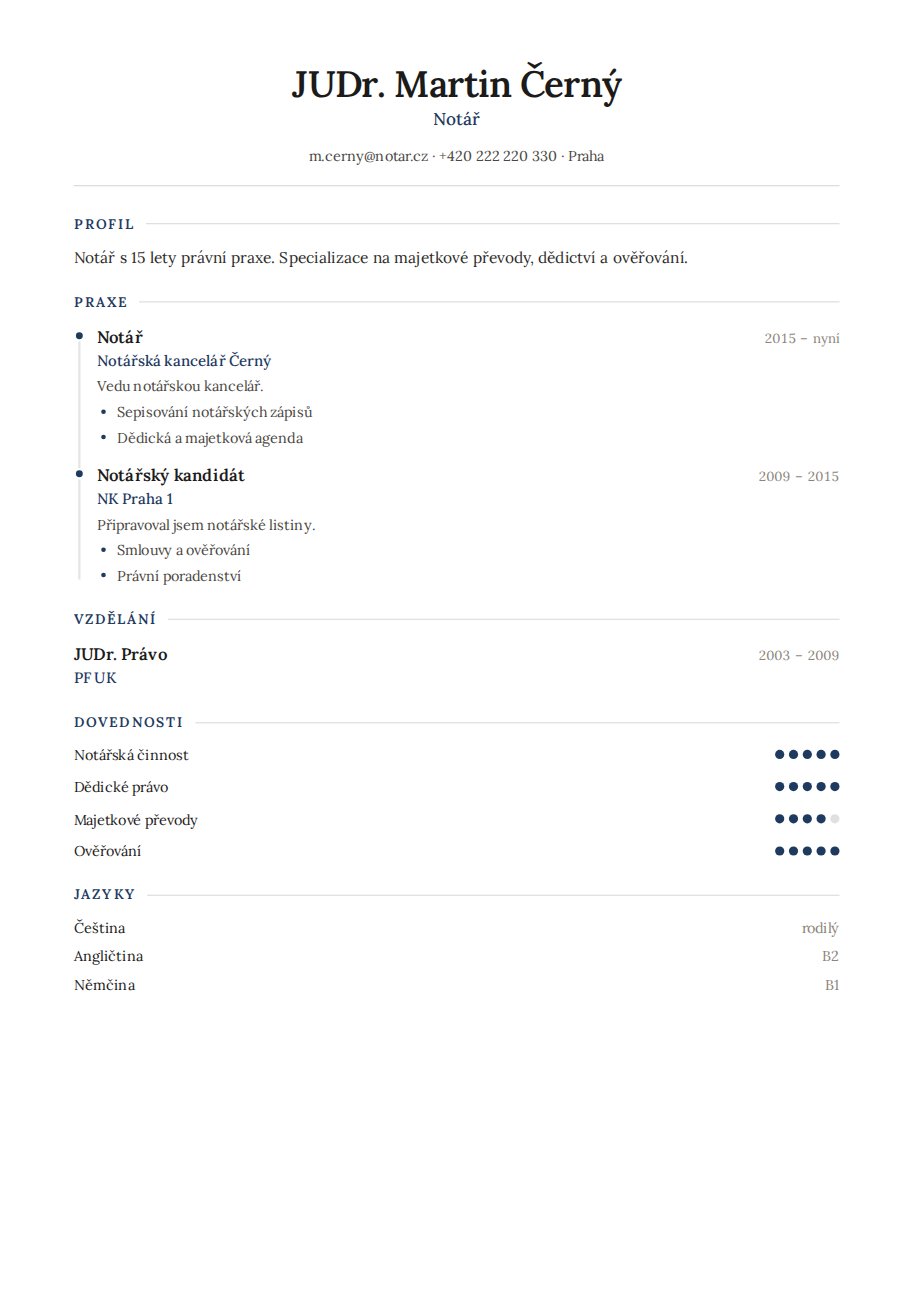Click the Notářská kancelář Černý employer name
This screenshot has width=913, height=1291.
click(184, 361)
